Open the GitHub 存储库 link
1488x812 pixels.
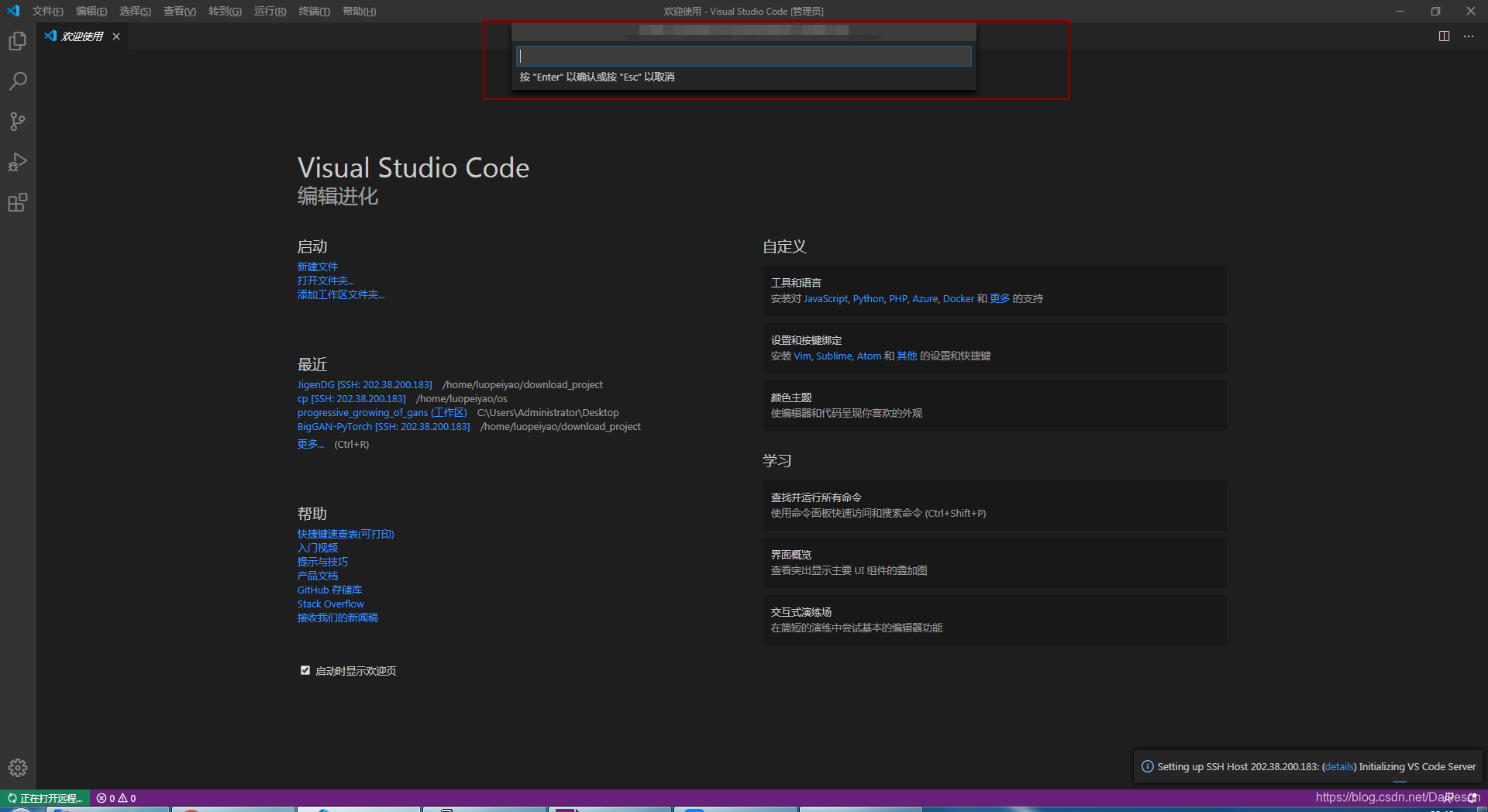(329, 590)
